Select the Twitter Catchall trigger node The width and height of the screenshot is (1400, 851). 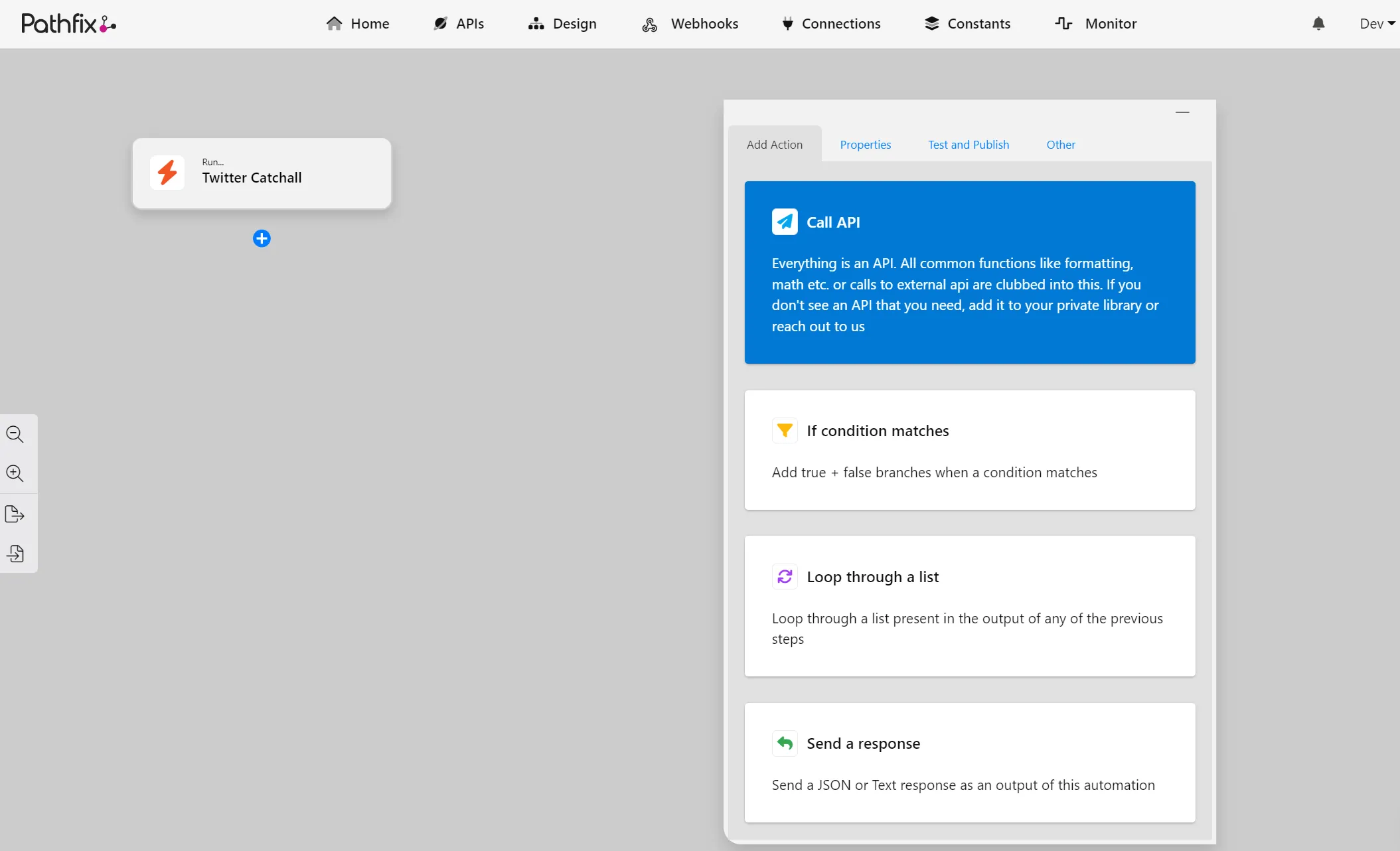(262, 173)
